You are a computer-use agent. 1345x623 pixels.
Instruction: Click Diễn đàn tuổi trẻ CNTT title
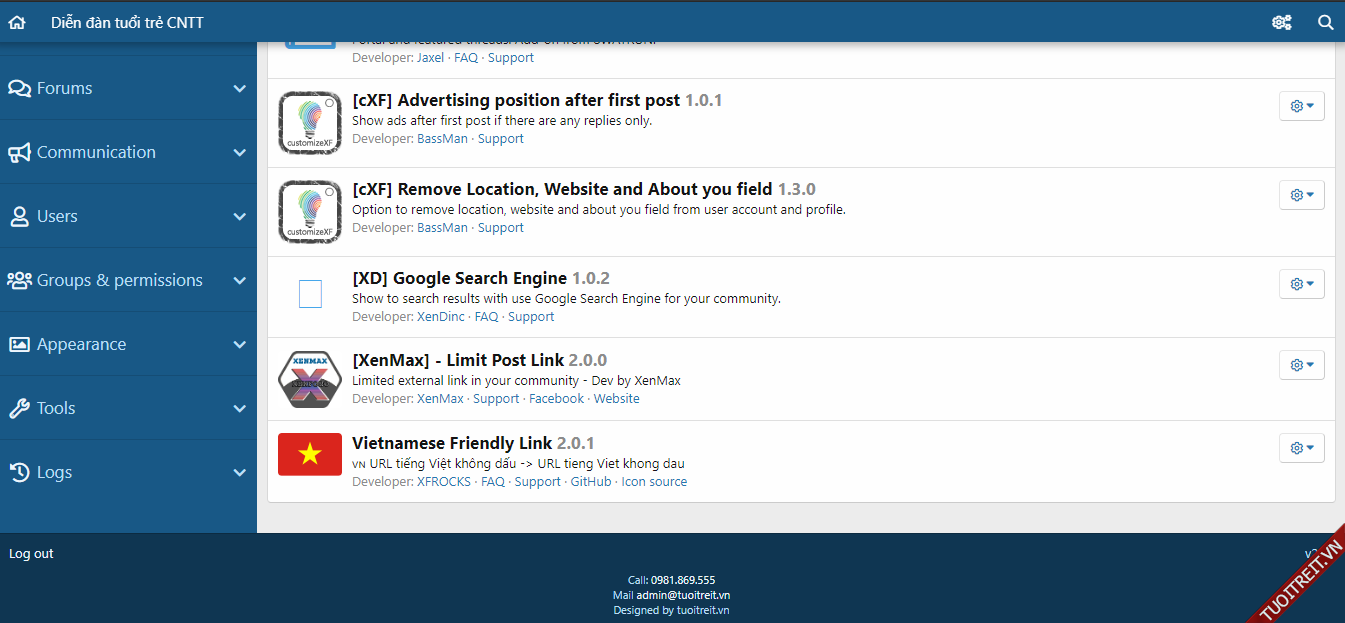coord(127,22)
